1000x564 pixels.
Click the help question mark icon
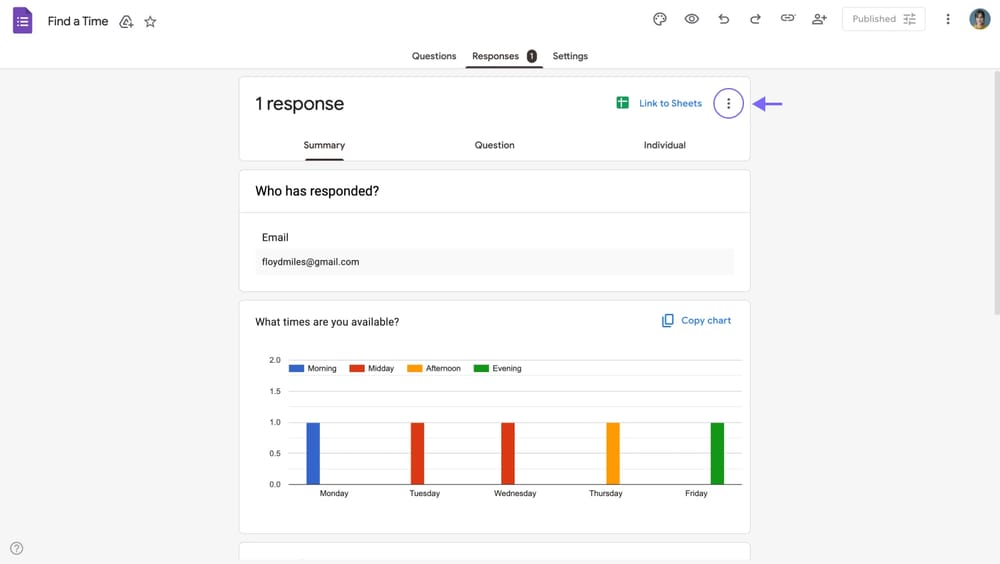tap(16, 548)
